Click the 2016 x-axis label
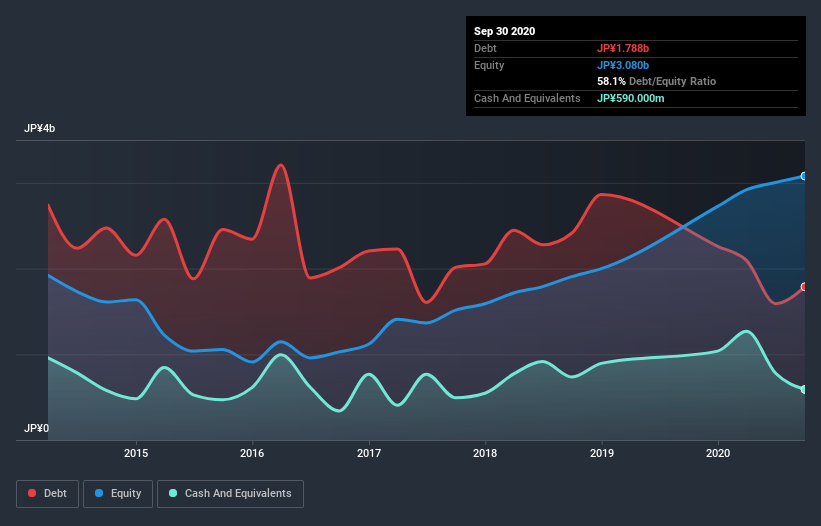Image resolution: width=821 pixels, height=526 pixels. click(252, 453)
